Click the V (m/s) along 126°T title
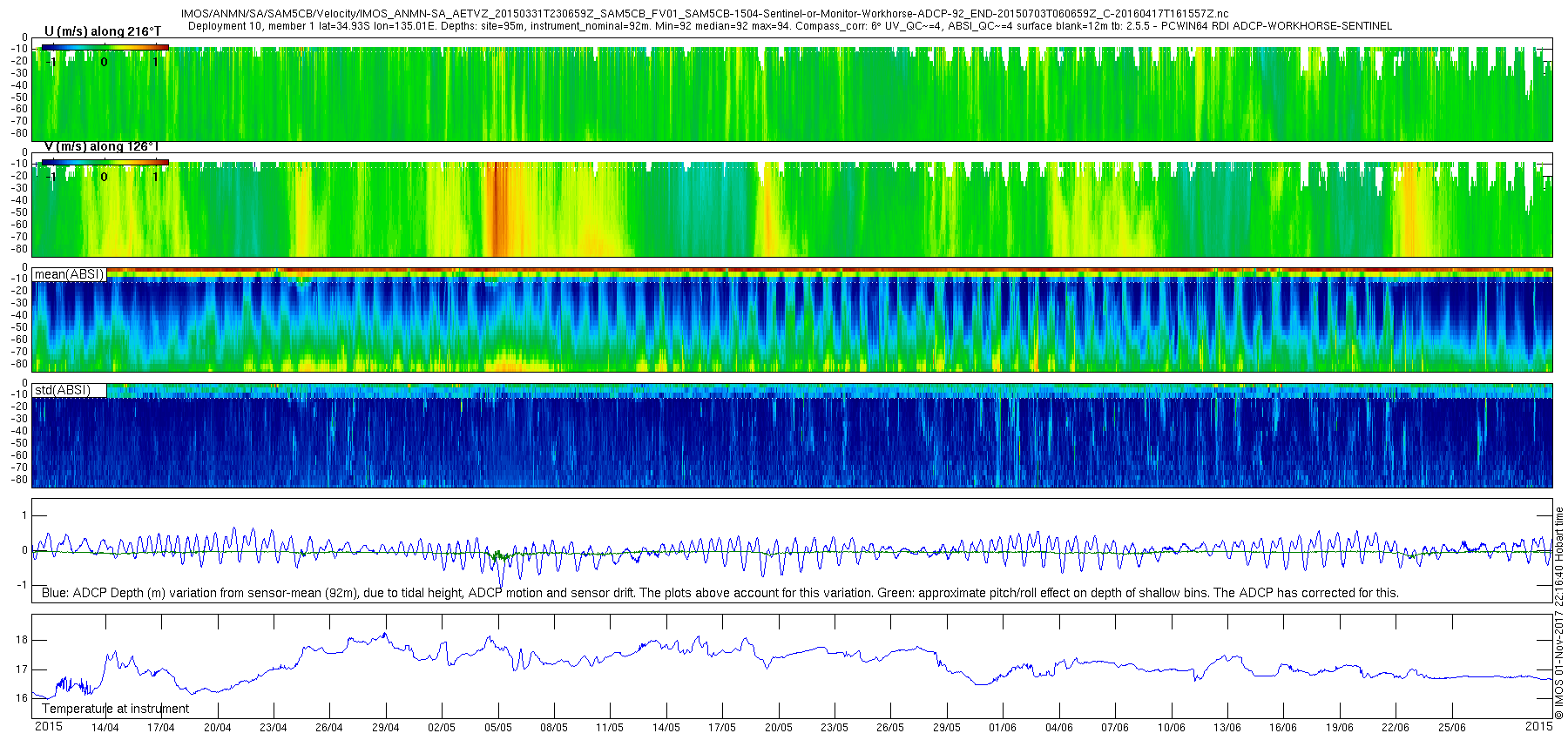This screenshot has height=740, width=1568. pyautogui.click(x=102, y=146)
